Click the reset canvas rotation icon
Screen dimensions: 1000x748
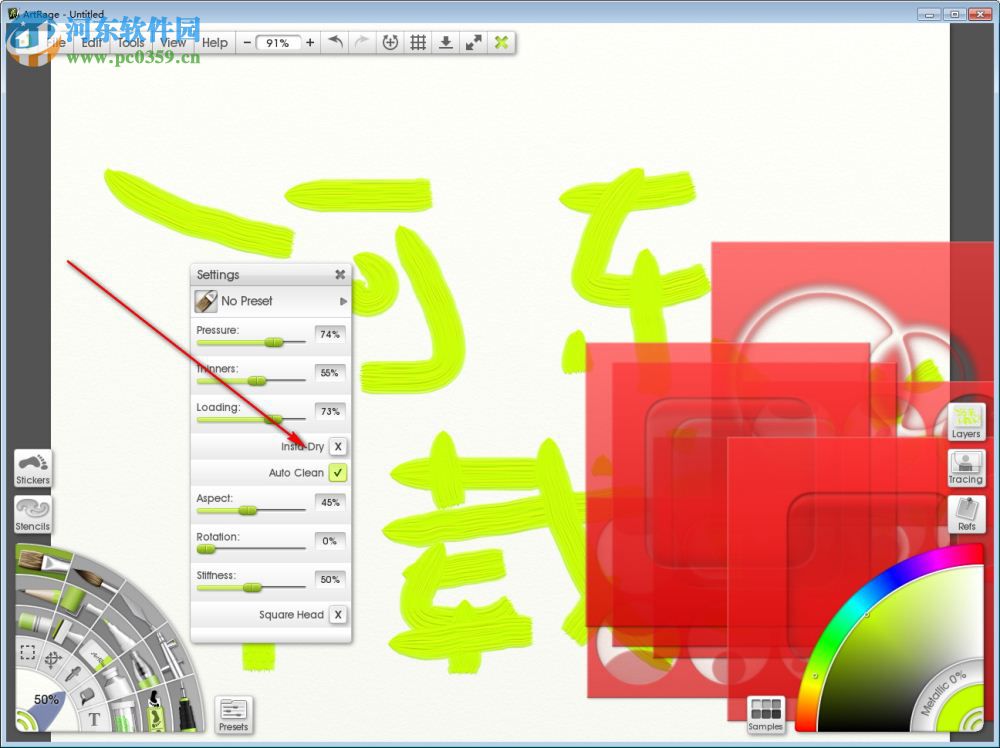[x=390, y=42]
